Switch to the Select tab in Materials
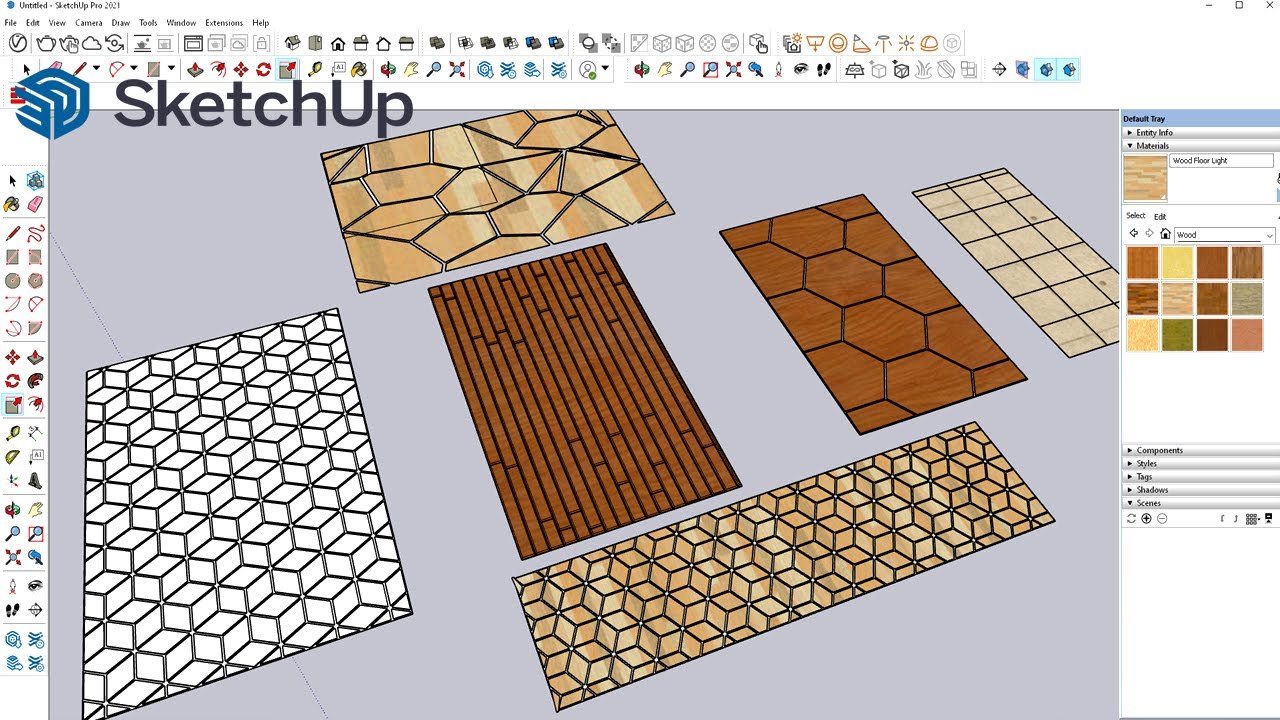 pyautogui.click(x=1136, y=216)
